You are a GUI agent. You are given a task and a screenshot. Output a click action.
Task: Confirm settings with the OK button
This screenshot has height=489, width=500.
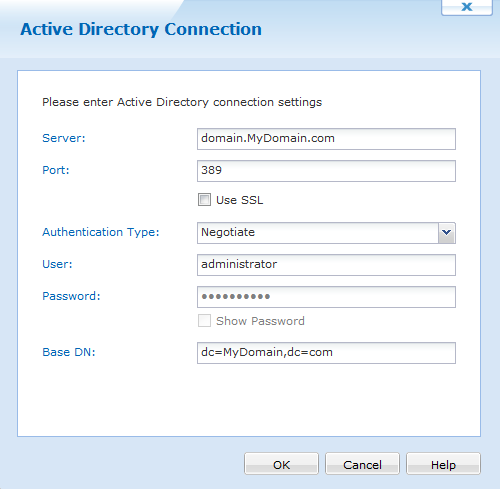[281, 464]
